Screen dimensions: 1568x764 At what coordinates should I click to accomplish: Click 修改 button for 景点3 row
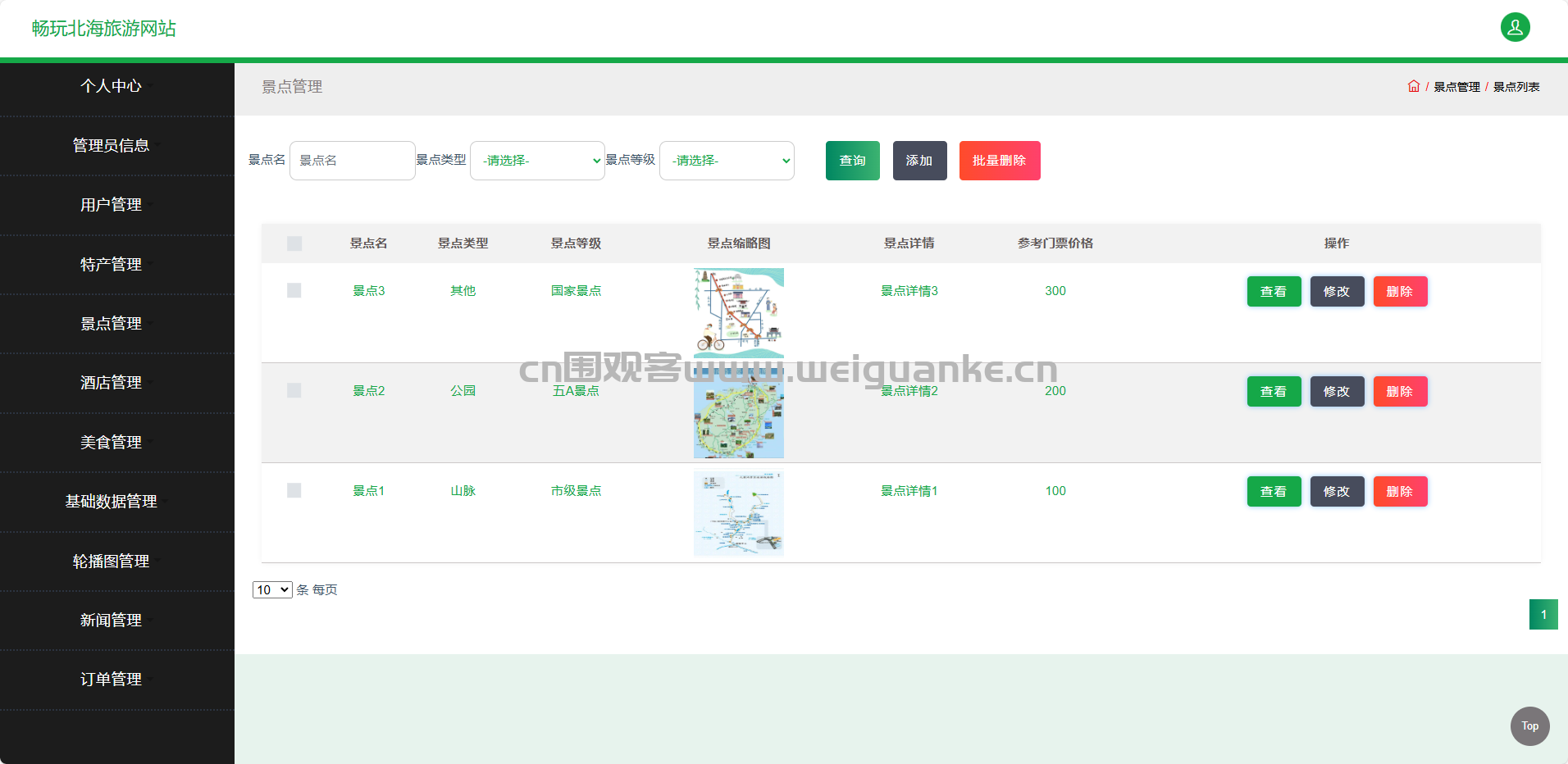pyautogui.click(x=1337, y=292)
